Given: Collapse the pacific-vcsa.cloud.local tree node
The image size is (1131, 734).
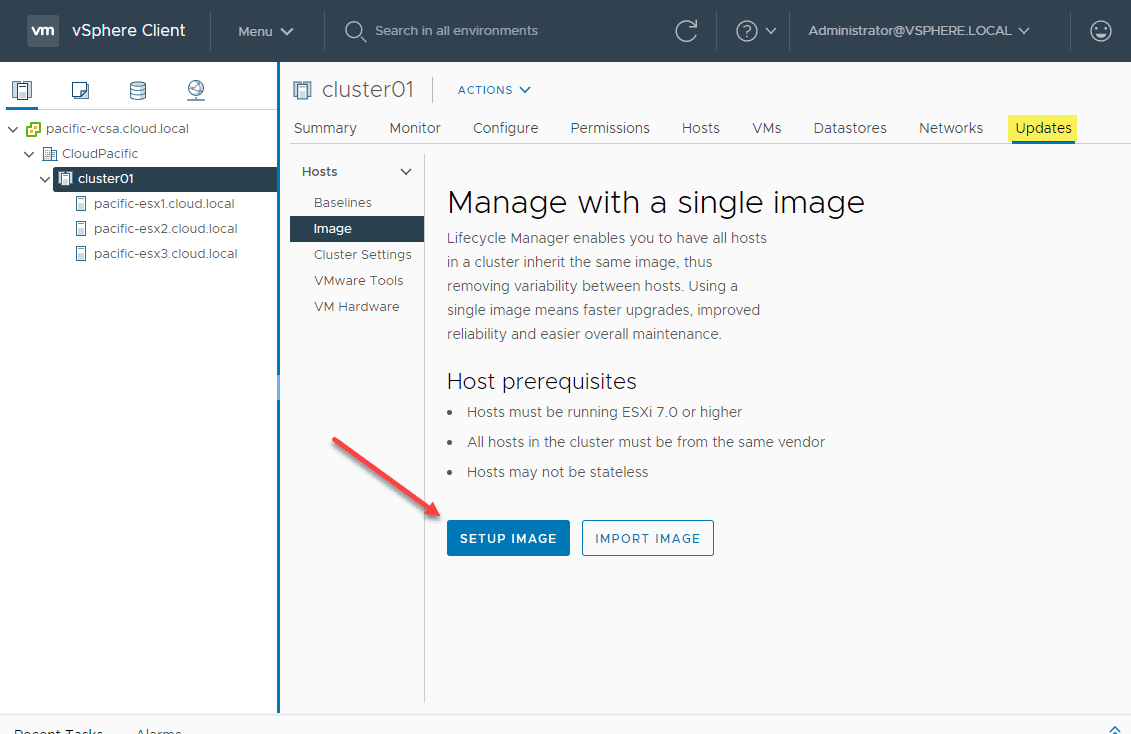Looking at the screenshot, I should [12, 129].
